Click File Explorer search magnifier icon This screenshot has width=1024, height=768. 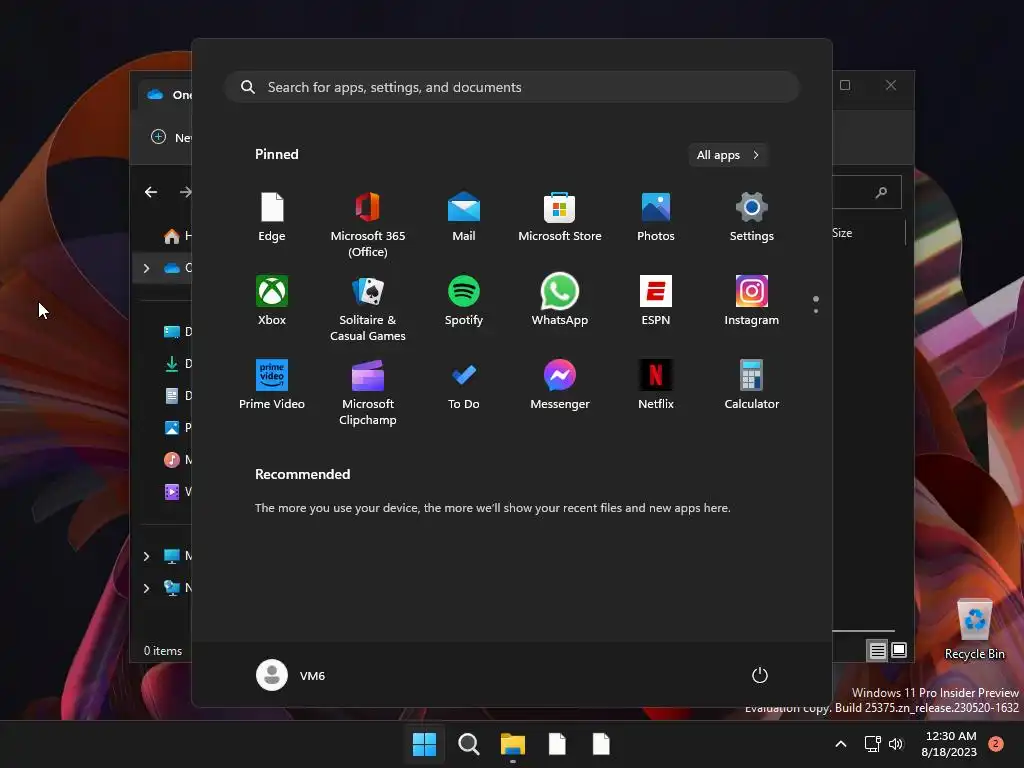(x=881, y=192)
